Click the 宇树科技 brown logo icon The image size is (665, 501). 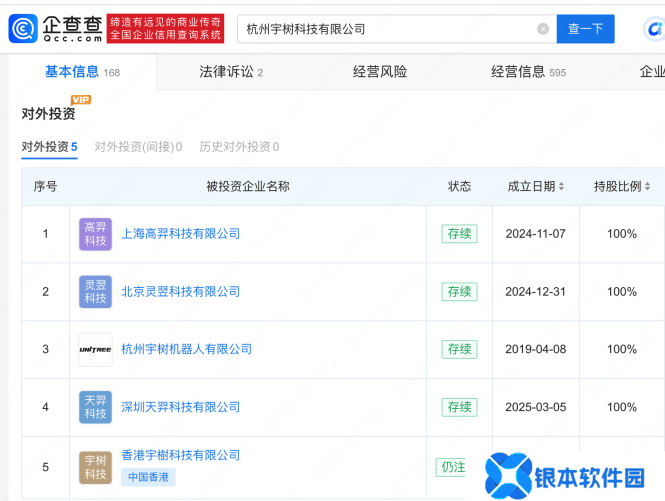(95, 466)
